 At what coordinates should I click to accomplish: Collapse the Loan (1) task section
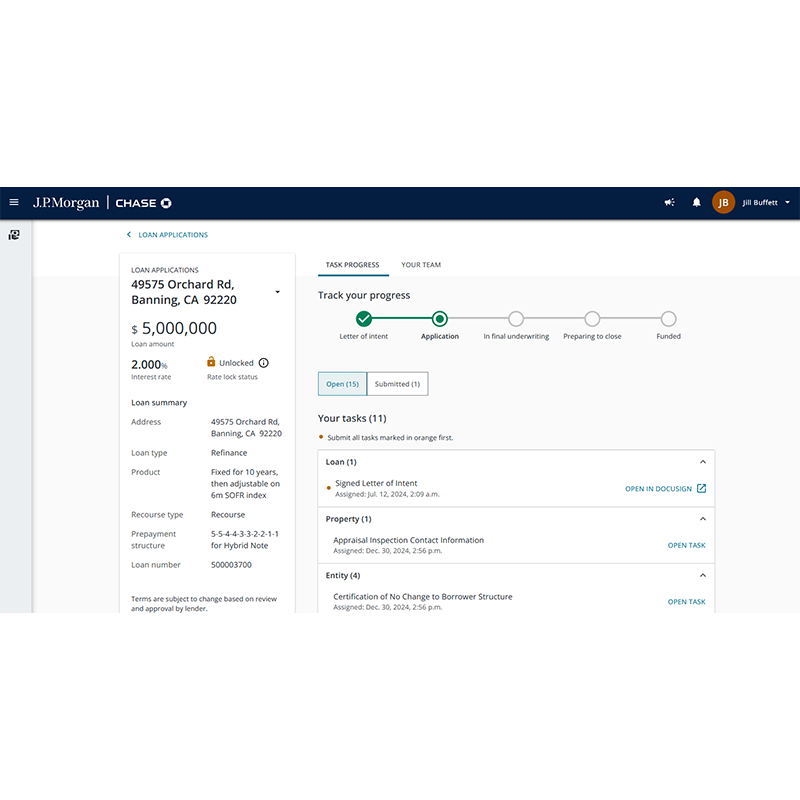pos(702,462)
